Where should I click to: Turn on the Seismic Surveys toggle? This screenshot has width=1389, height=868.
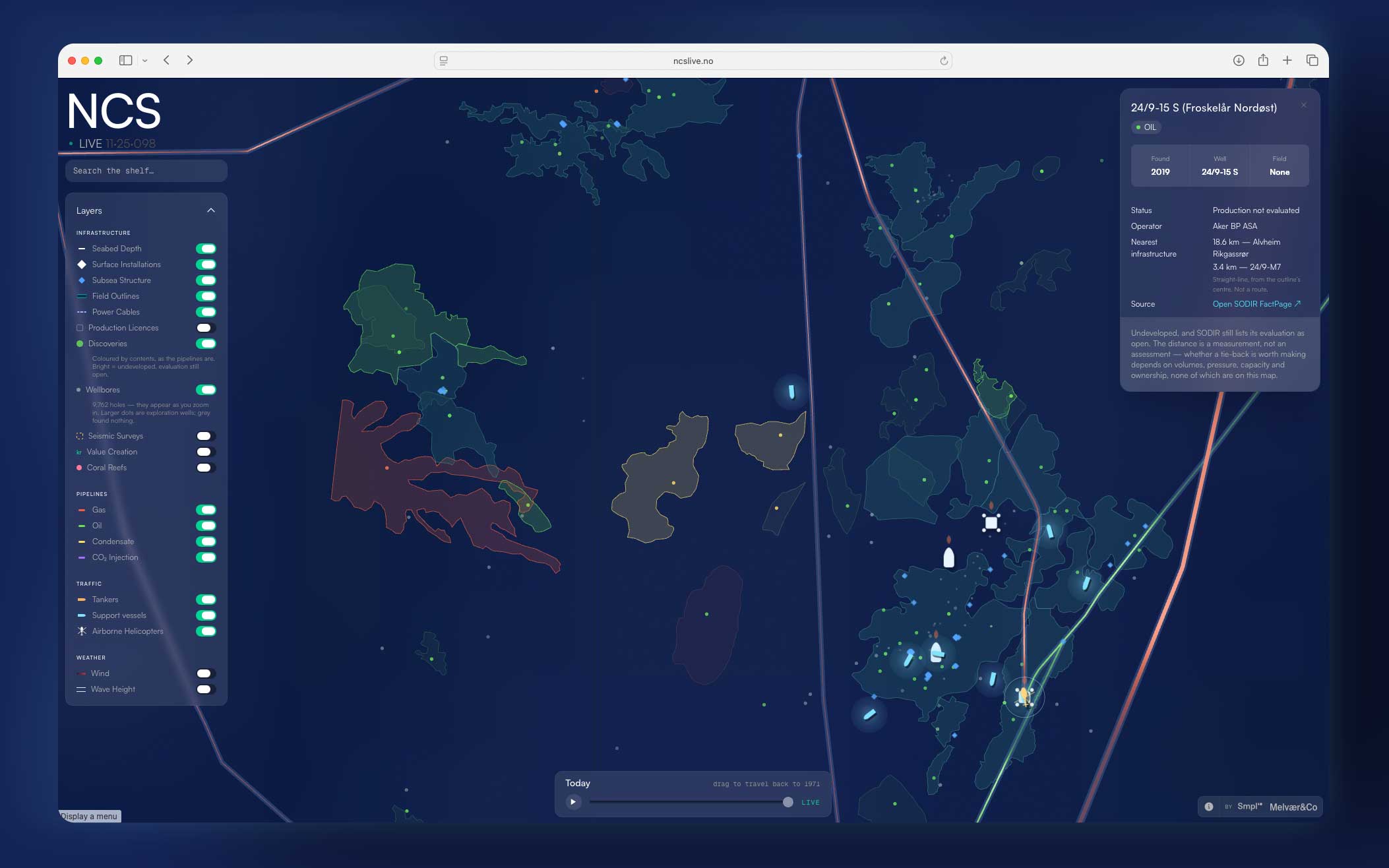pyautogui.click(x=206, y=436)
